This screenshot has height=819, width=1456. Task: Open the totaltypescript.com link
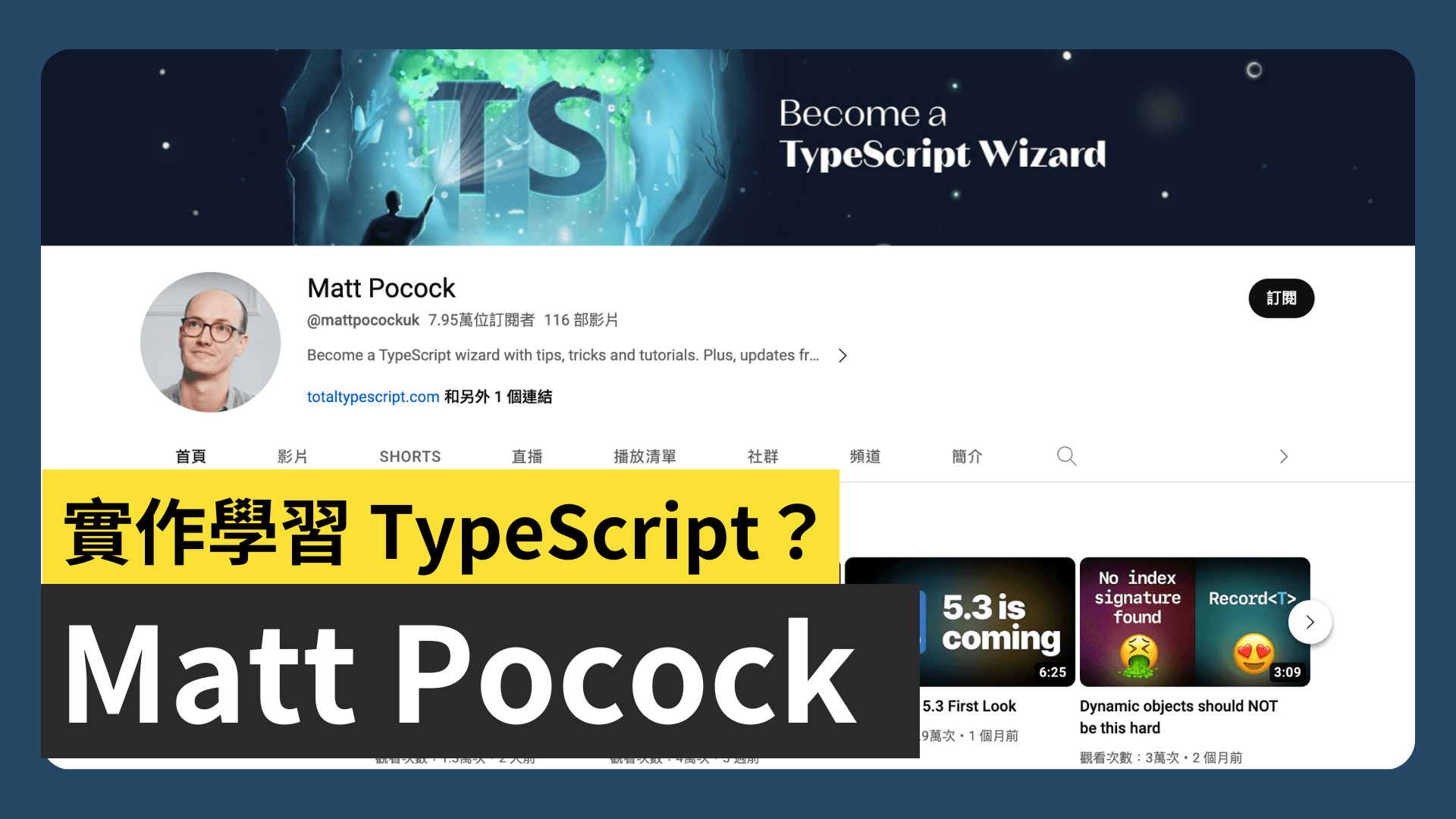click(373, 397)
